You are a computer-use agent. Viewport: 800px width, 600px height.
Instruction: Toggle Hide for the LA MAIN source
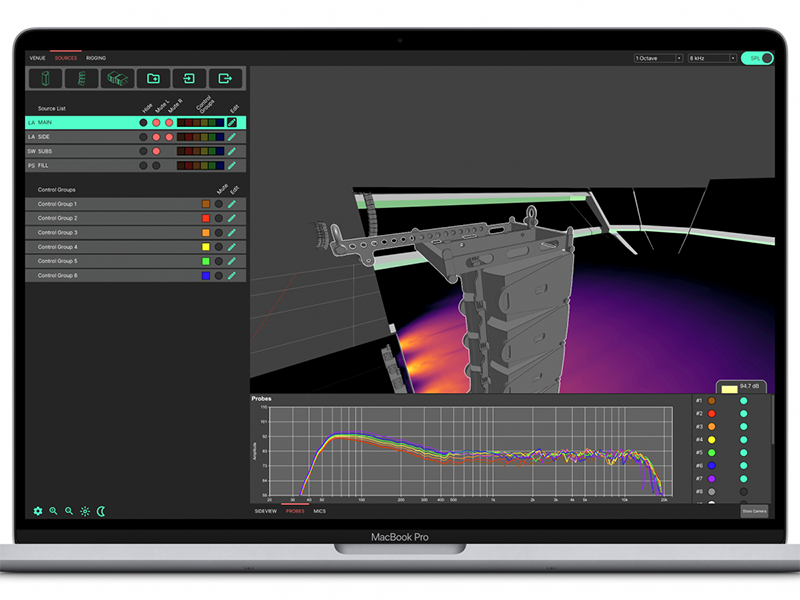(143, 122)
